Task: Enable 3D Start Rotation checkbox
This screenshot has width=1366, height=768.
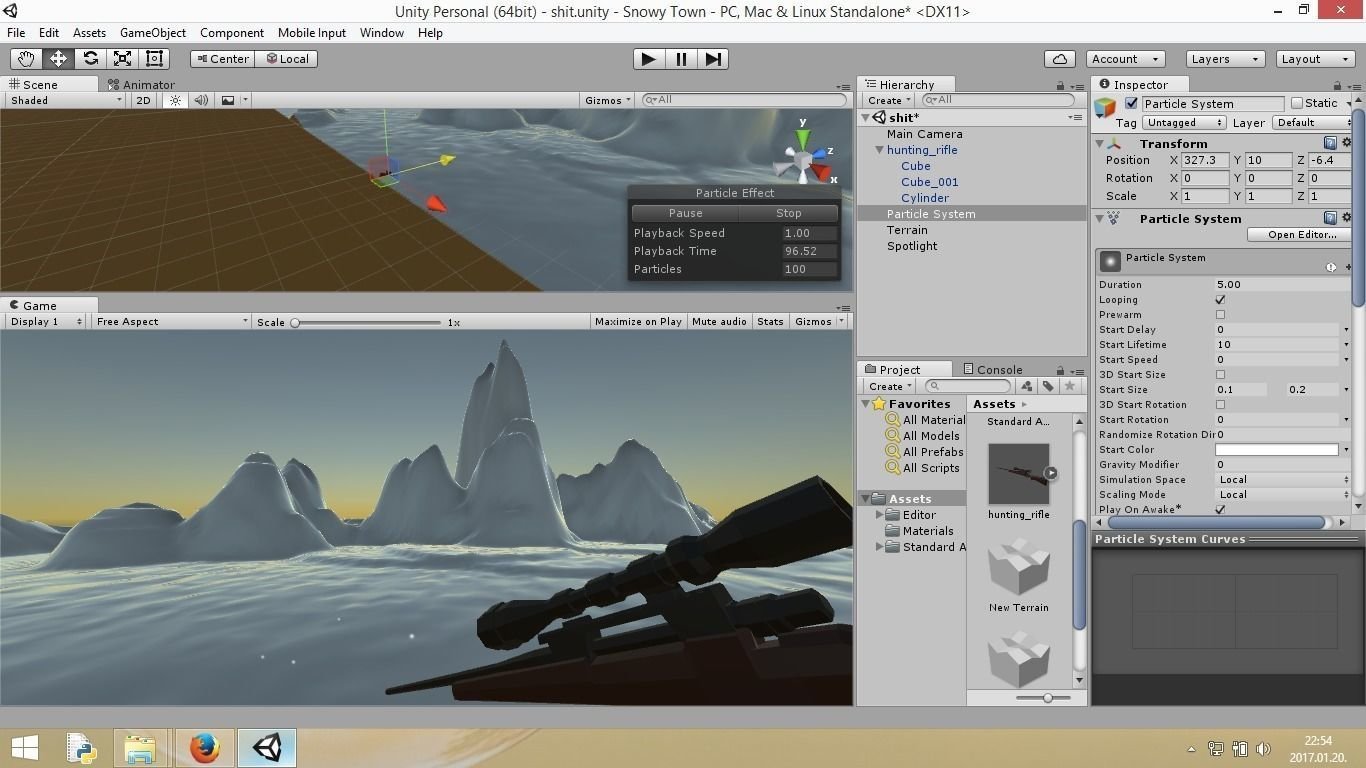Action: 1220,405
